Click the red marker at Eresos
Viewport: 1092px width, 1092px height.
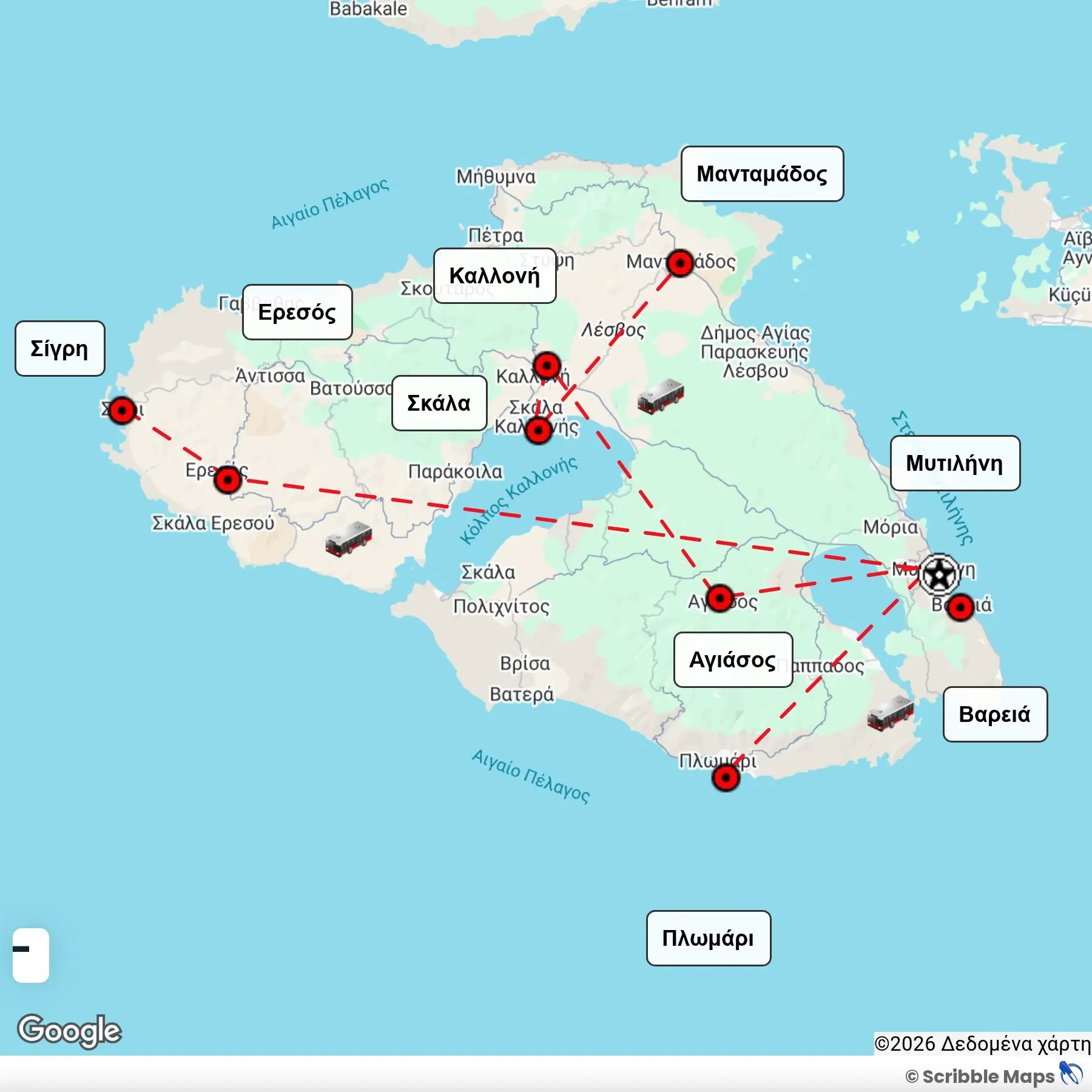coord(228,480)
